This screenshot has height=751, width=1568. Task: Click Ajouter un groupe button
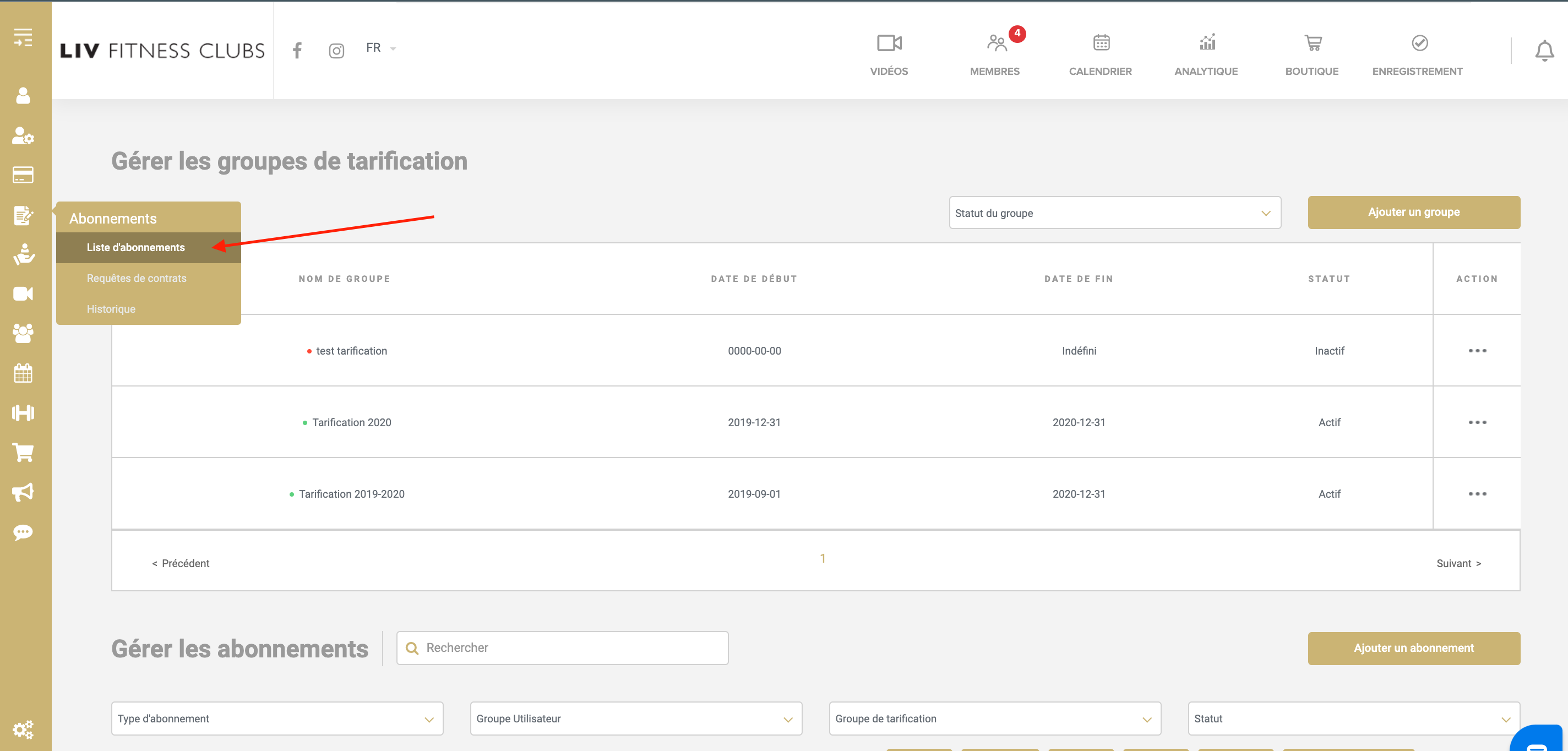point(1413,213)
